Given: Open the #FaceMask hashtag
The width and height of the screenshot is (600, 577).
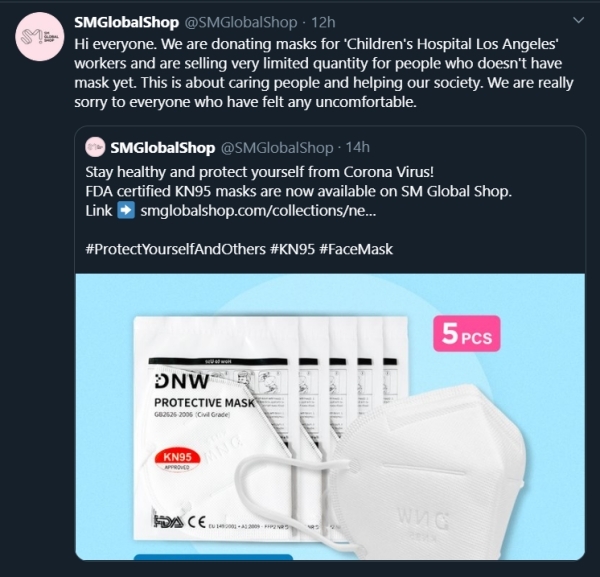Looking at the screenshot, I should click(359, 249).
